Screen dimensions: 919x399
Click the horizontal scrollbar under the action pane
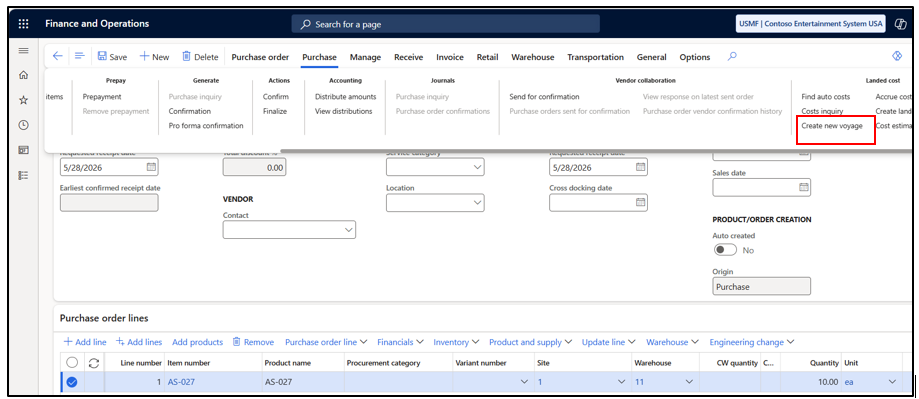point(595,151)
